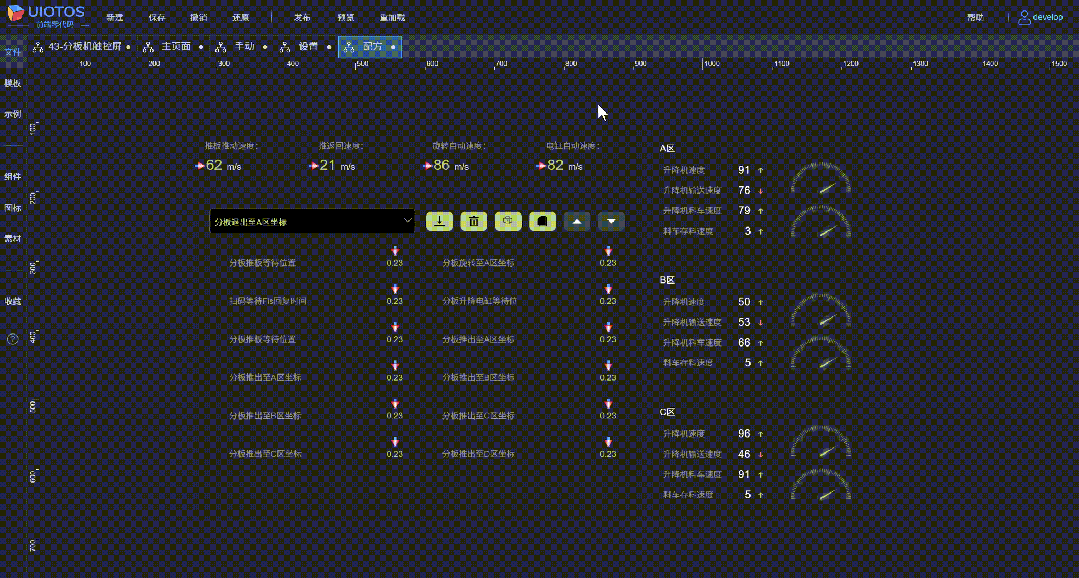Click the red down arrow beside value 46
Image resolution: width=1079 pixels, height=578 pixels.
pos(760,454)
